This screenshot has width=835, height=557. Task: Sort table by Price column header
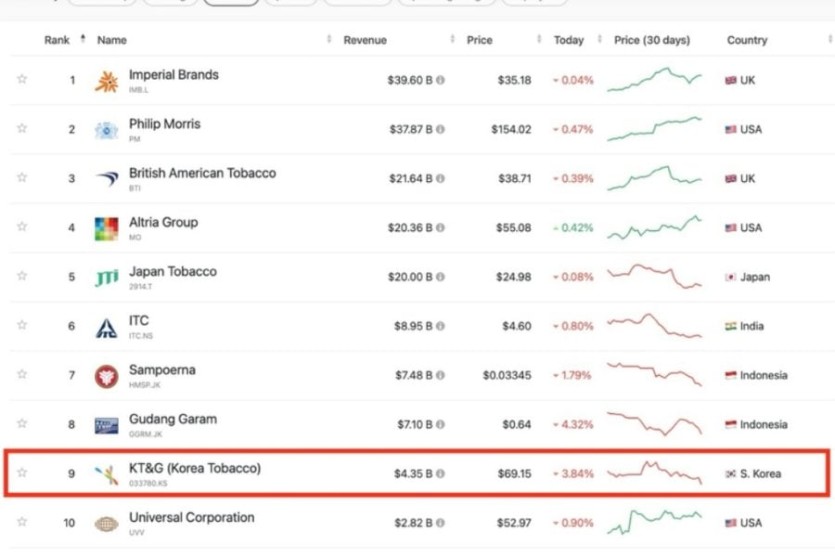click(x=479, y=40)
